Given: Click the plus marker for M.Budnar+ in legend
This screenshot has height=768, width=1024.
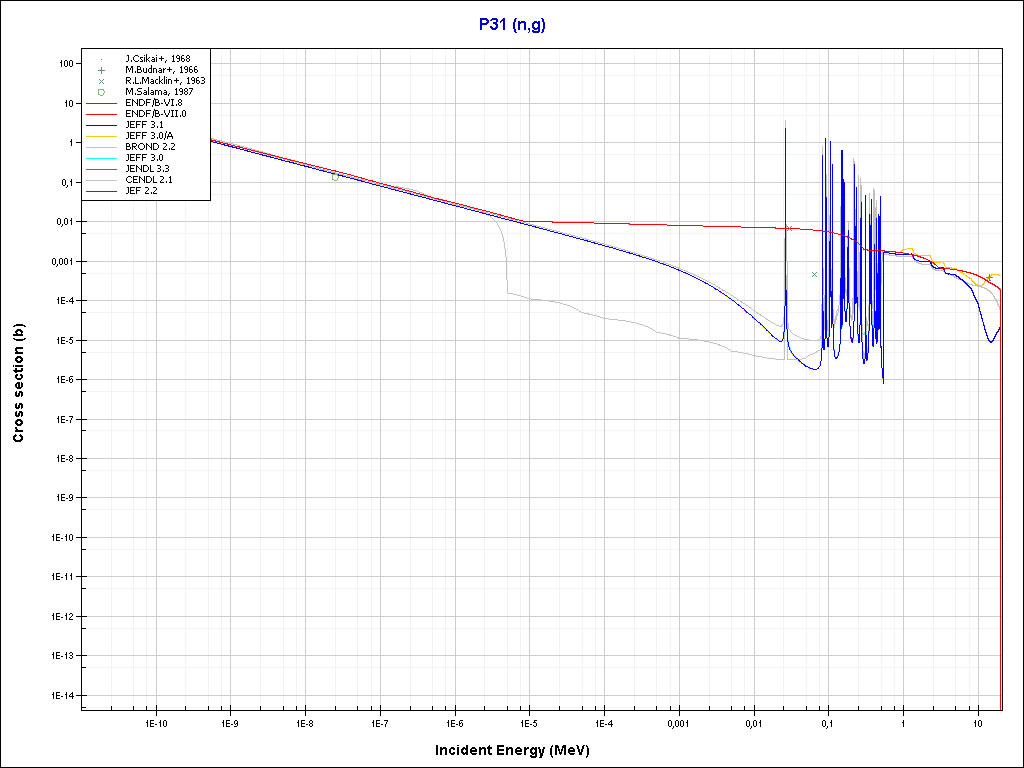Looking at the screenshot, I should tap(101, 70).
